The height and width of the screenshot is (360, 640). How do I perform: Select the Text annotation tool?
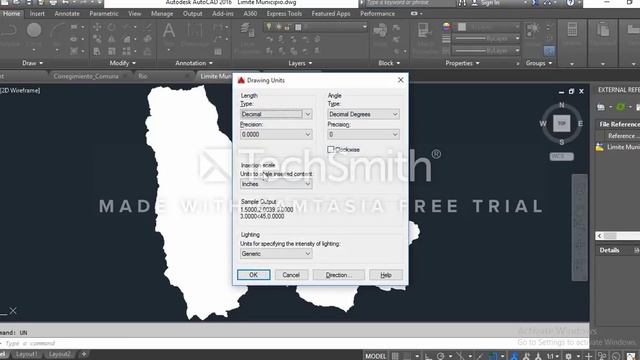pyautogui.click(x=169, y=31)
